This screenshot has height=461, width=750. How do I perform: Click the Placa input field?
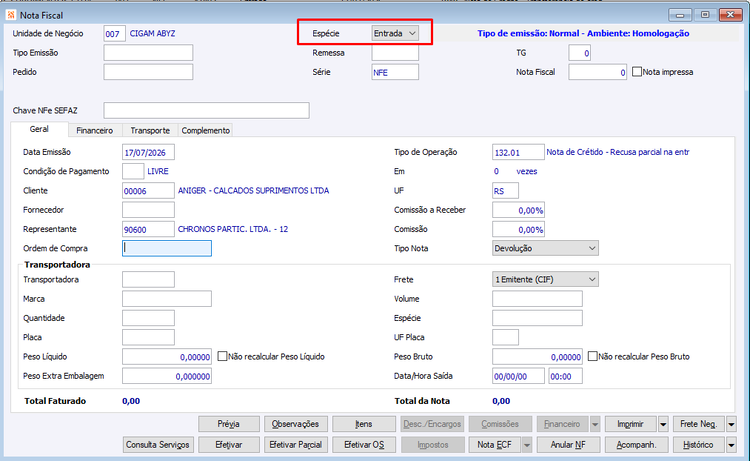[x=148, y=337]
